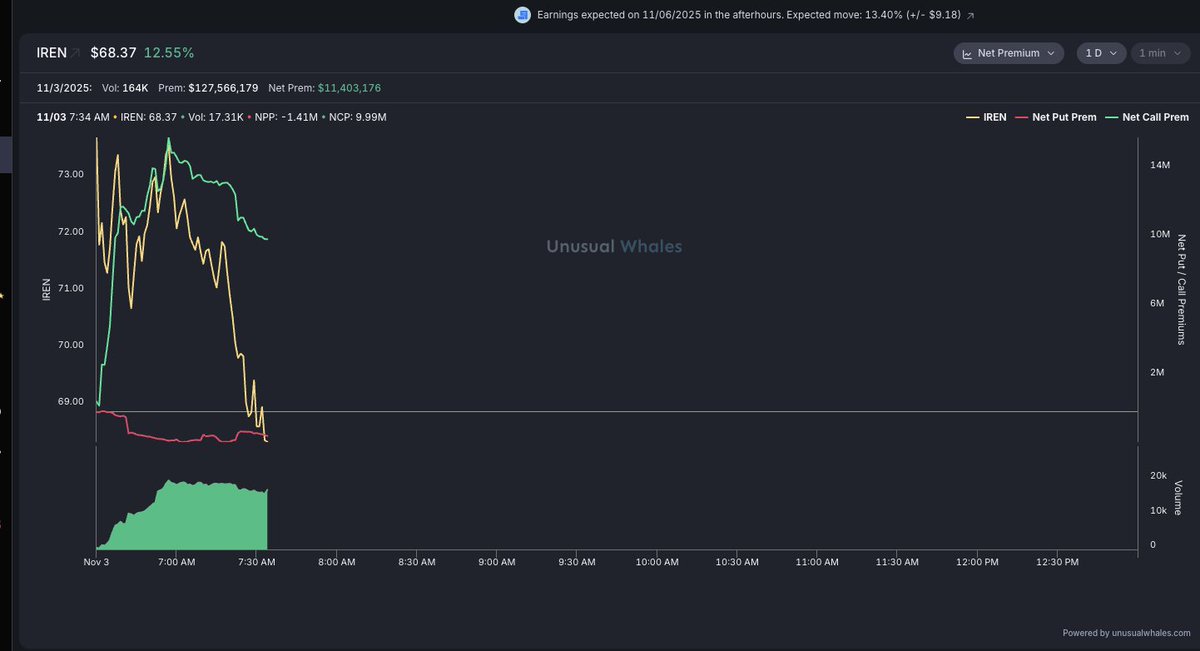This screenshot has height=651, width=1200.
Task: Click the yellow IREN legend line marker
Action: [x=972, y=117]
